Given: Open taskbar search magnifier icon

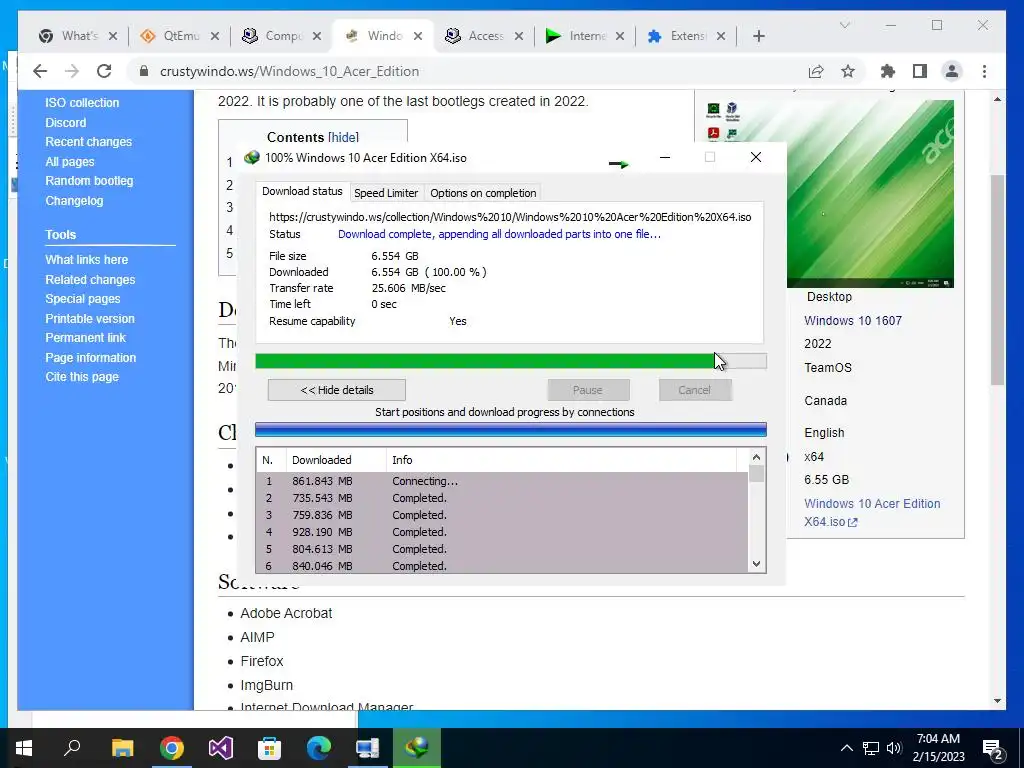Looking at the screenshot, I should [x=72, y=748].
